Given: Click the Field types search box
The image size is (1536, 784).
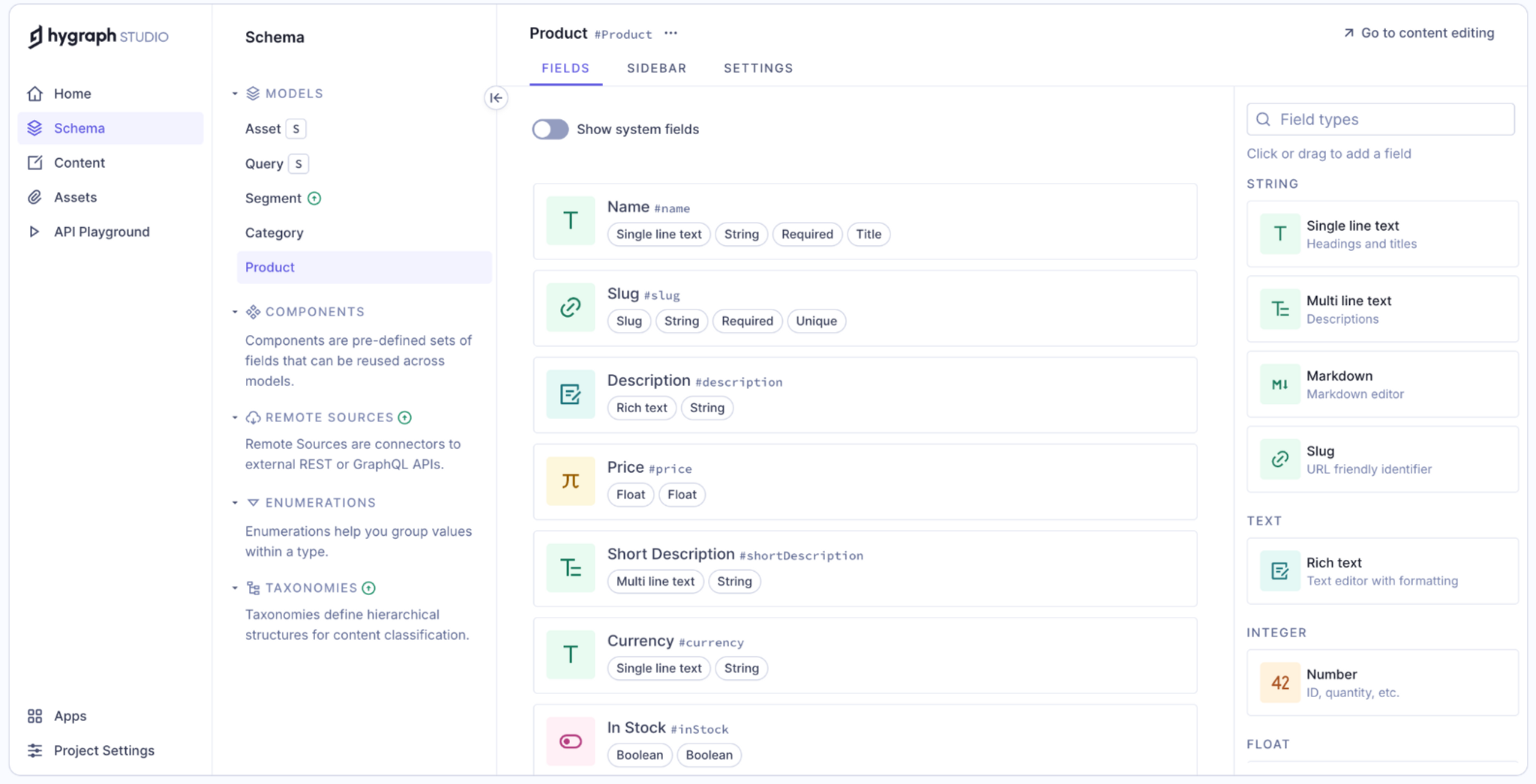Looking at the screenshot, I should click(x=1379, y=118).
